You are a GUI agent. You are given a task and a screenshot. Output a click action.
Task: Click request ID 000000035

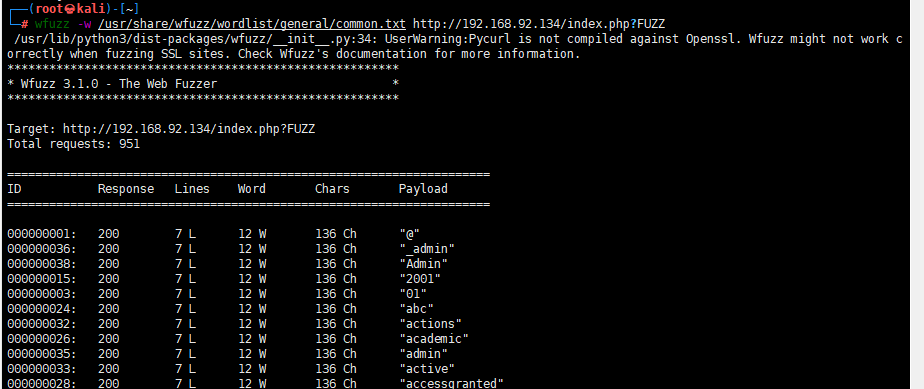pos(42,354)
